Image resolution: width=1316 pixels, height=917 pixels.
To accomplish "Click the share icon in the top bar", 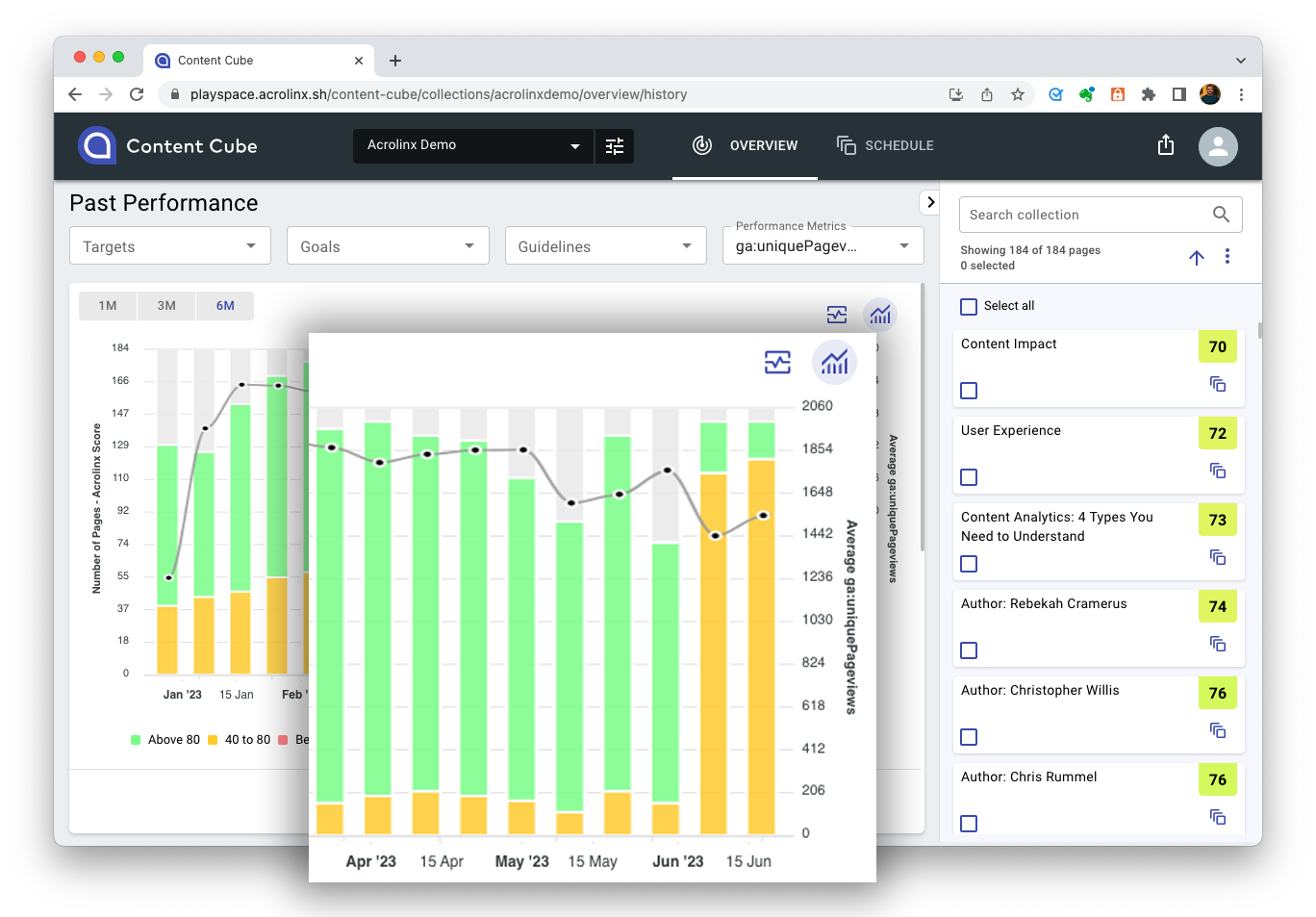I will (x=1165, y=145).
